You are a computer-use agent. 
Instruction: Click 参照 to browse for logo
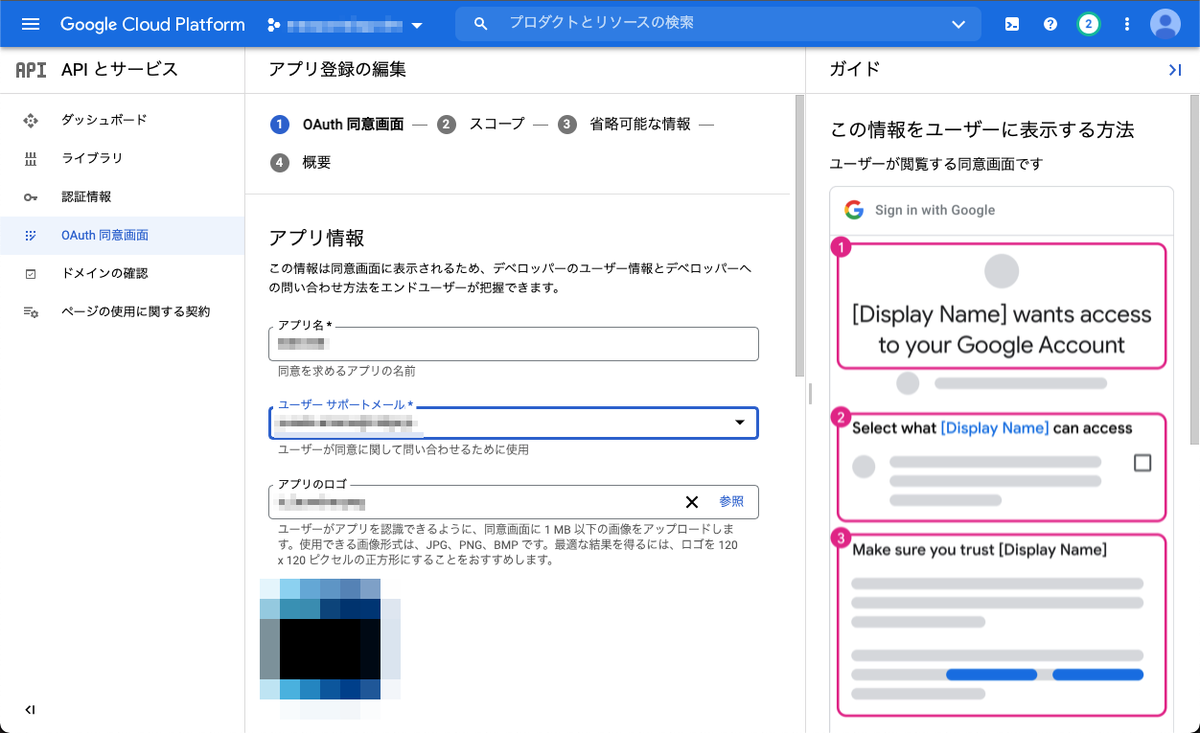732,502
